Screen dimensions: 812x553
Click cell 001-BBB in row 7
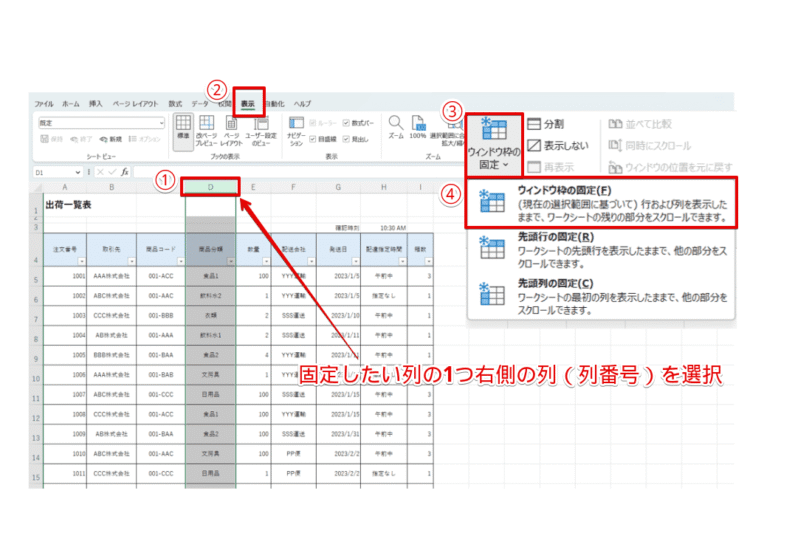click(x=161, y=315)
